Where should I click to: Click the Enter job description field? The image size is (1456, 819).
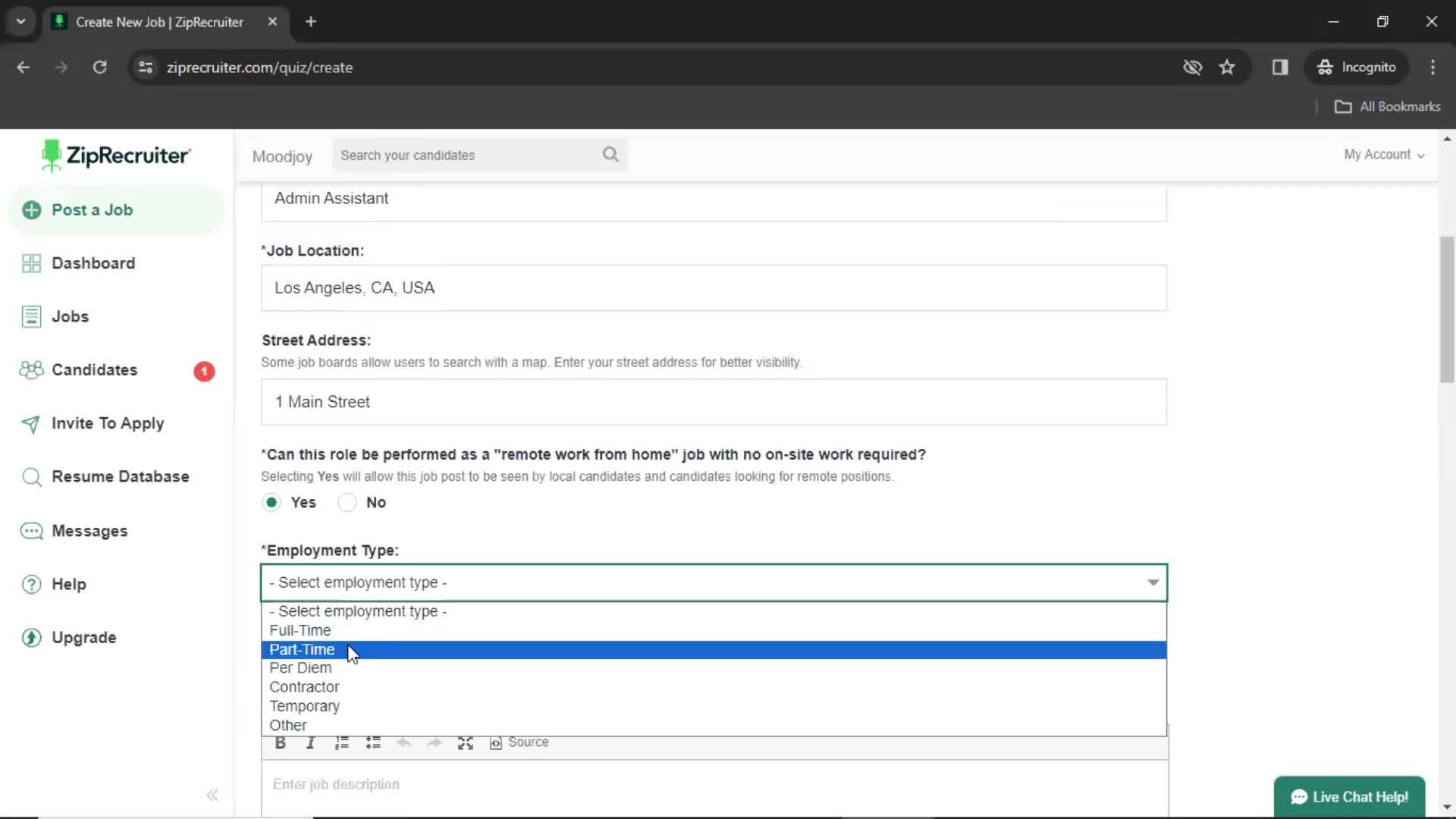point(715,784)
